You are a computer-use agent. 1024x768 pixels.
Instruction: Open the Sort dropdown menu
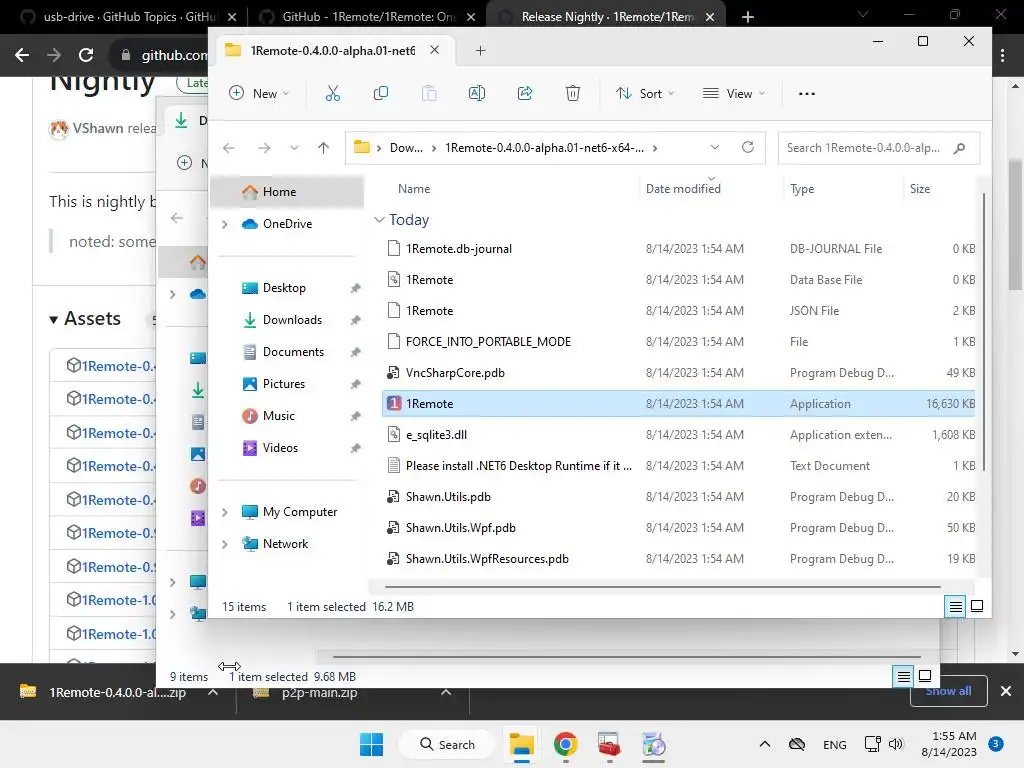[645, 93]
